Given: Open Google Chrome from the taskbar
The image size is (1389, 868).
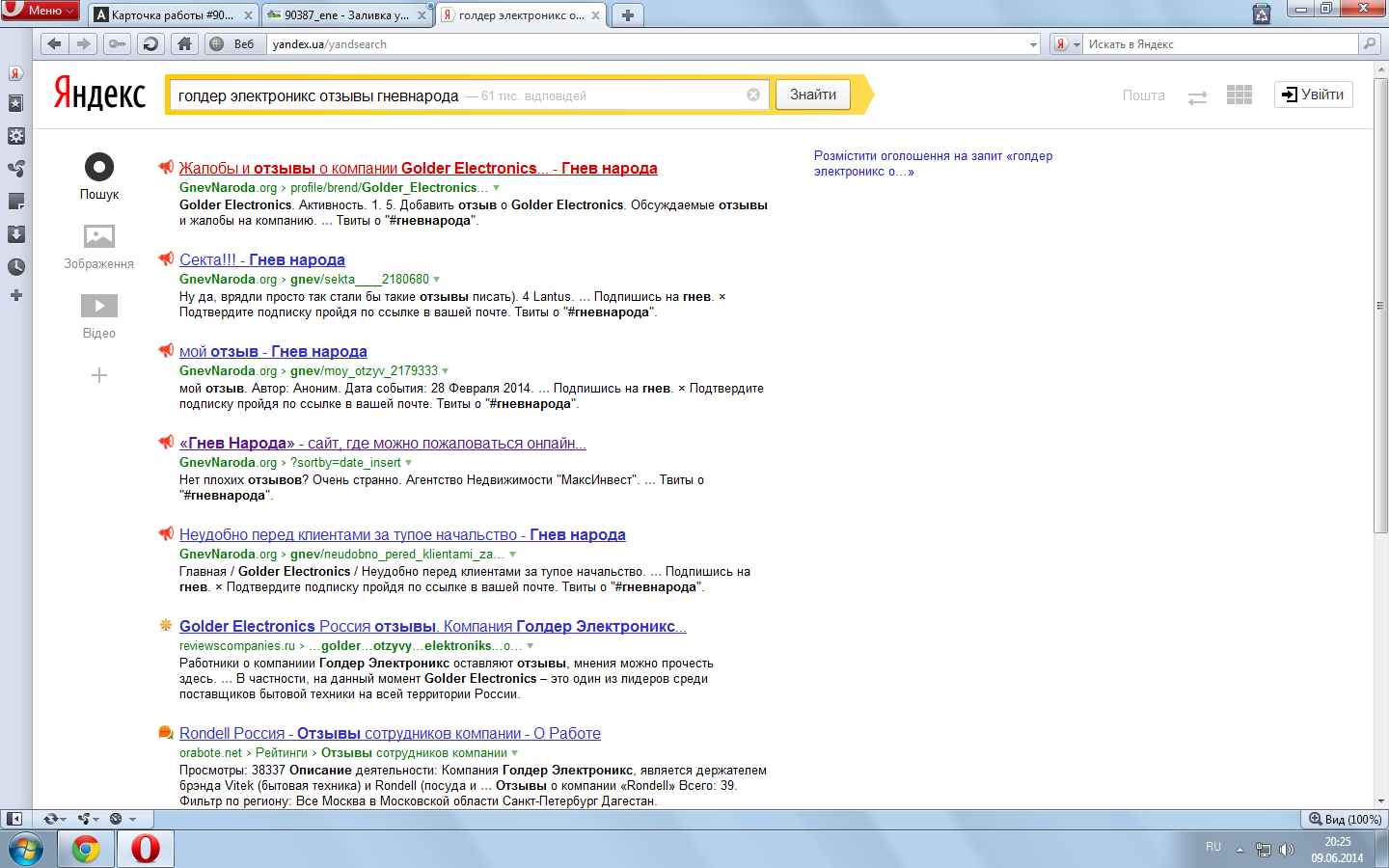Looking at the screenshot, I should point(86,849).
